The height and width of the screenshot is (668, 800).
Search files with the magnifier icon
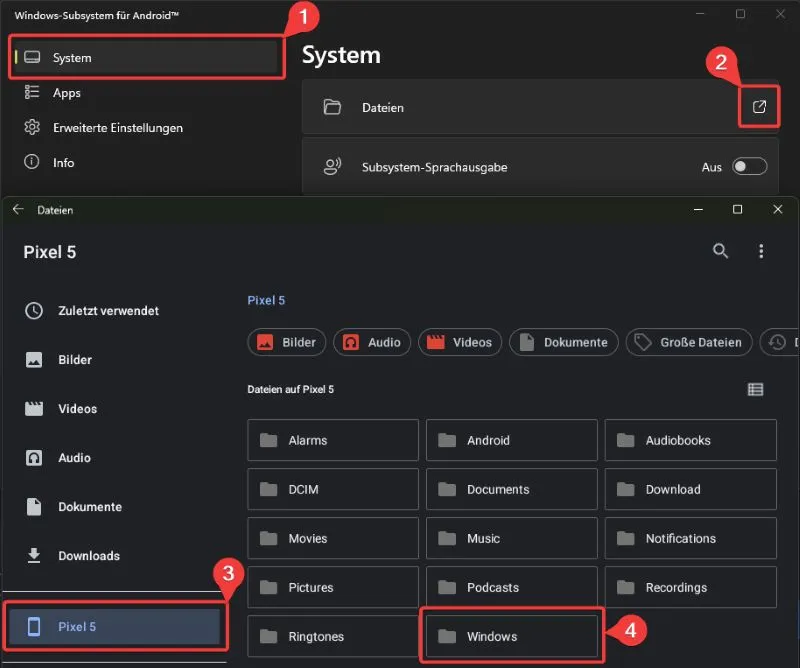[720, 251]
